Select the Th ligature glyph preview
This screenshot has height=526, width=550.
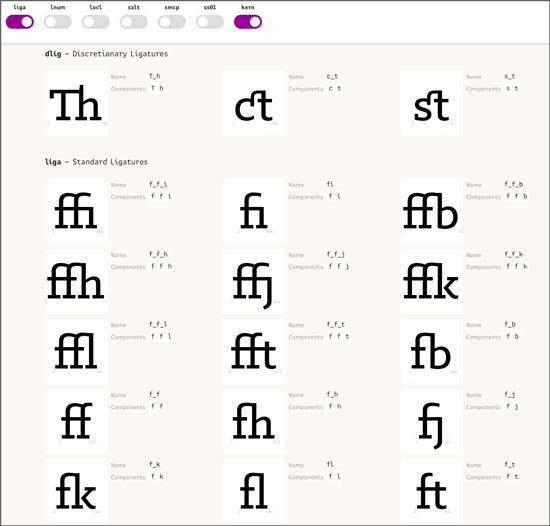tap(76, 103)
